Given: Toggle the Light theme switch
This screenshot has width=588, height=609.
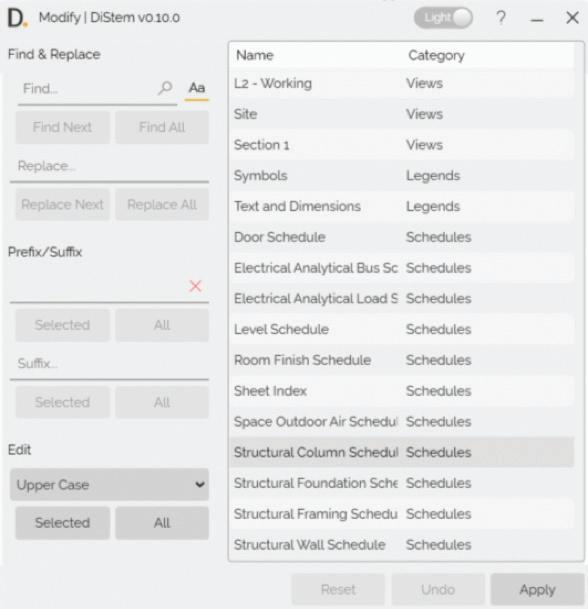Looking at the screenshot, I should pyautogui.click(x=443, y=18).
